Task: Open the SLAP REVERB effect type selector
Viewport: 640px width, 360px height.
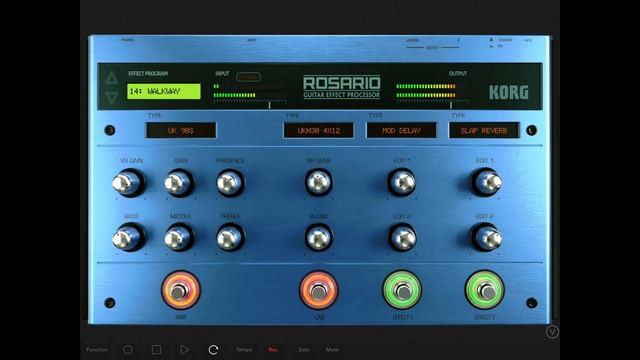Action: coord(484,131)
